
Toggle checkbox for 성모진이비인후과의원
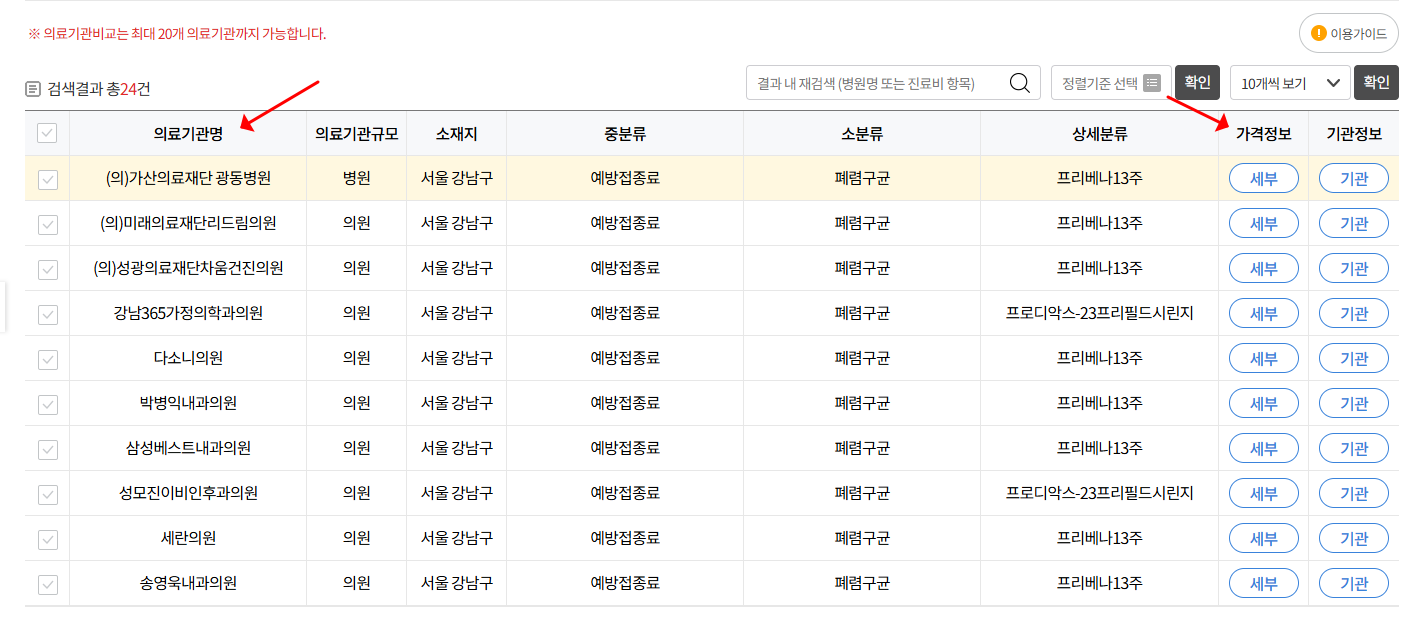pyautogui.click(x=47, y=494)
